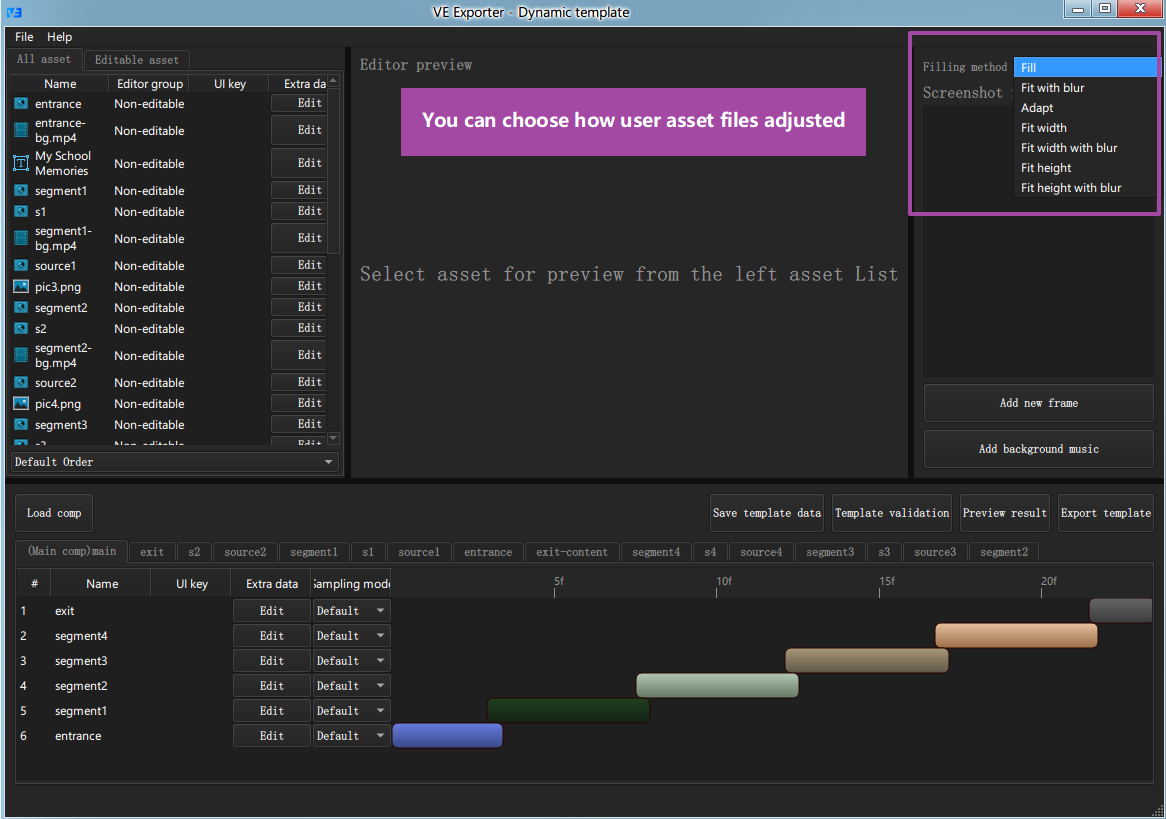Screen dimensions: 1166x819
Task: Click the pic3.png image icon
Action: 21,286
